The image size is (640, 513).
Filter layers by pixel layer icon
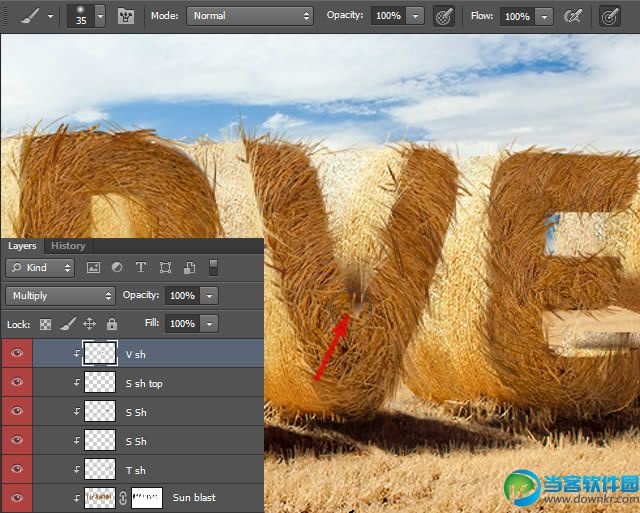pyautogui.click(x=94, y=268)
